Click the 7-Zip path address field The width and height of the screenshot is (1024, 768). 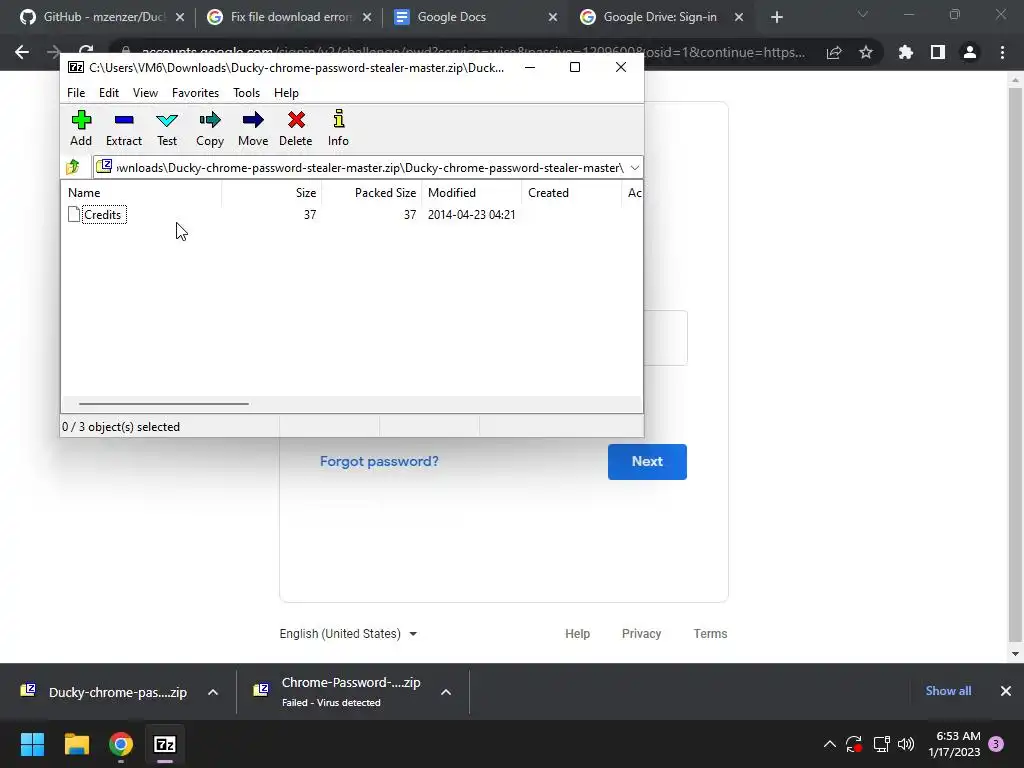pyautogui.click(x=369, y=168)
